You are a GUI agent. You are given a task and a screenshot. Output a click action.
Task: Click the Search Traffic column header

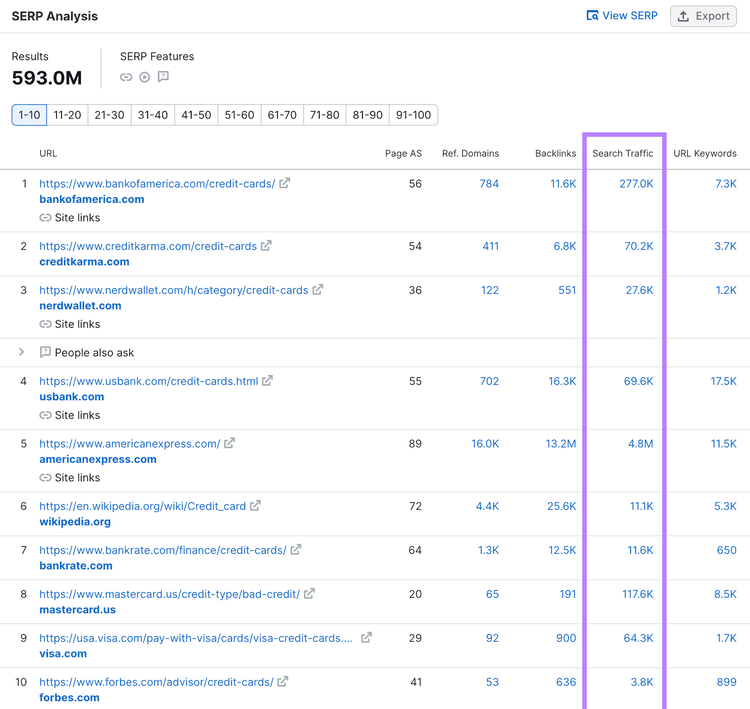pyautogui.click(x=622, y=153)
